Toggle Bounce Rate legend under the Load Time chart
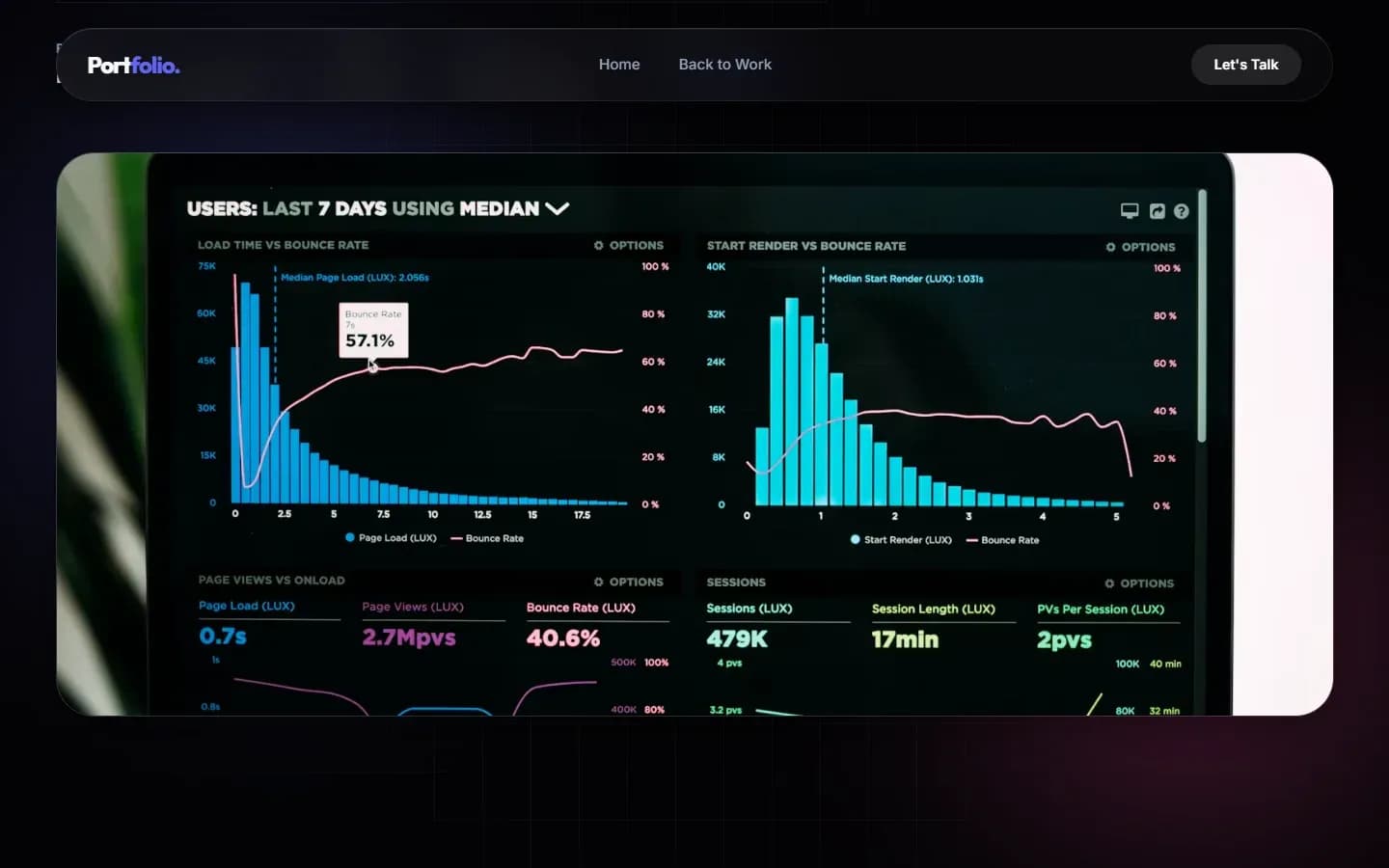The height and width of the screenshot is (868, 1389). (487, 538)
